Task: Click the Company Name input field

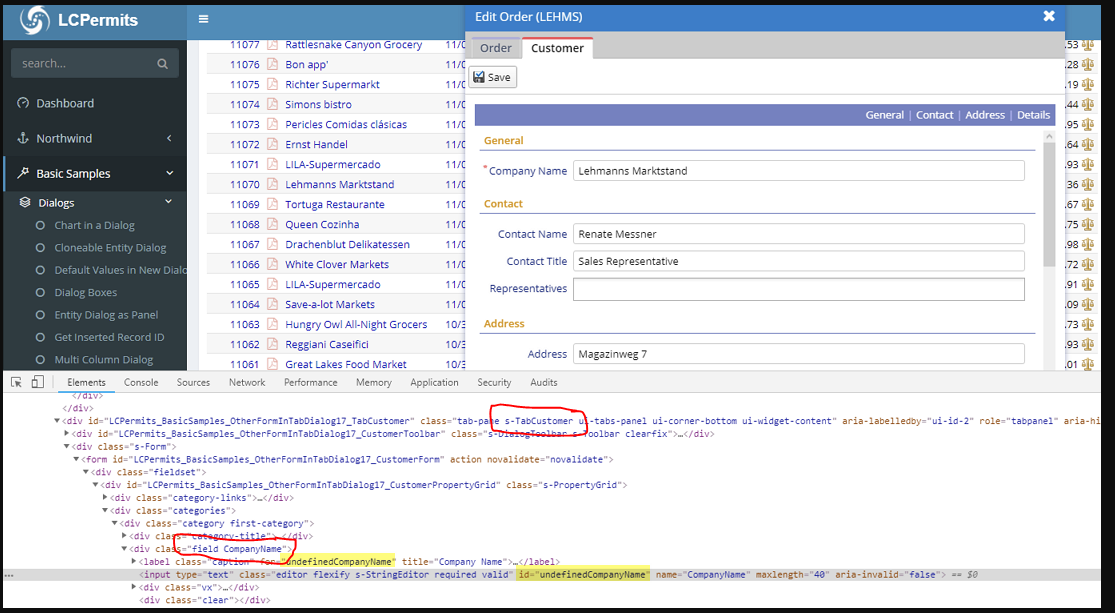Action: pyautogui.click(x=799, y=171)
